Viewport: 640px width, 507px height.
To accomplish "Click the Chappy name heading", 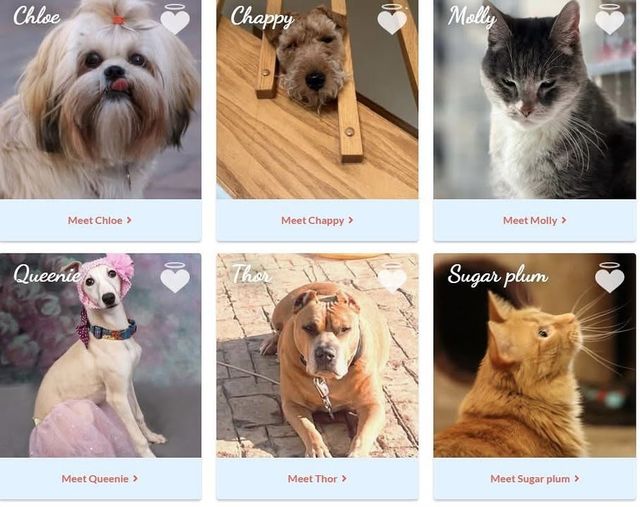I will (x=262, y=18).
